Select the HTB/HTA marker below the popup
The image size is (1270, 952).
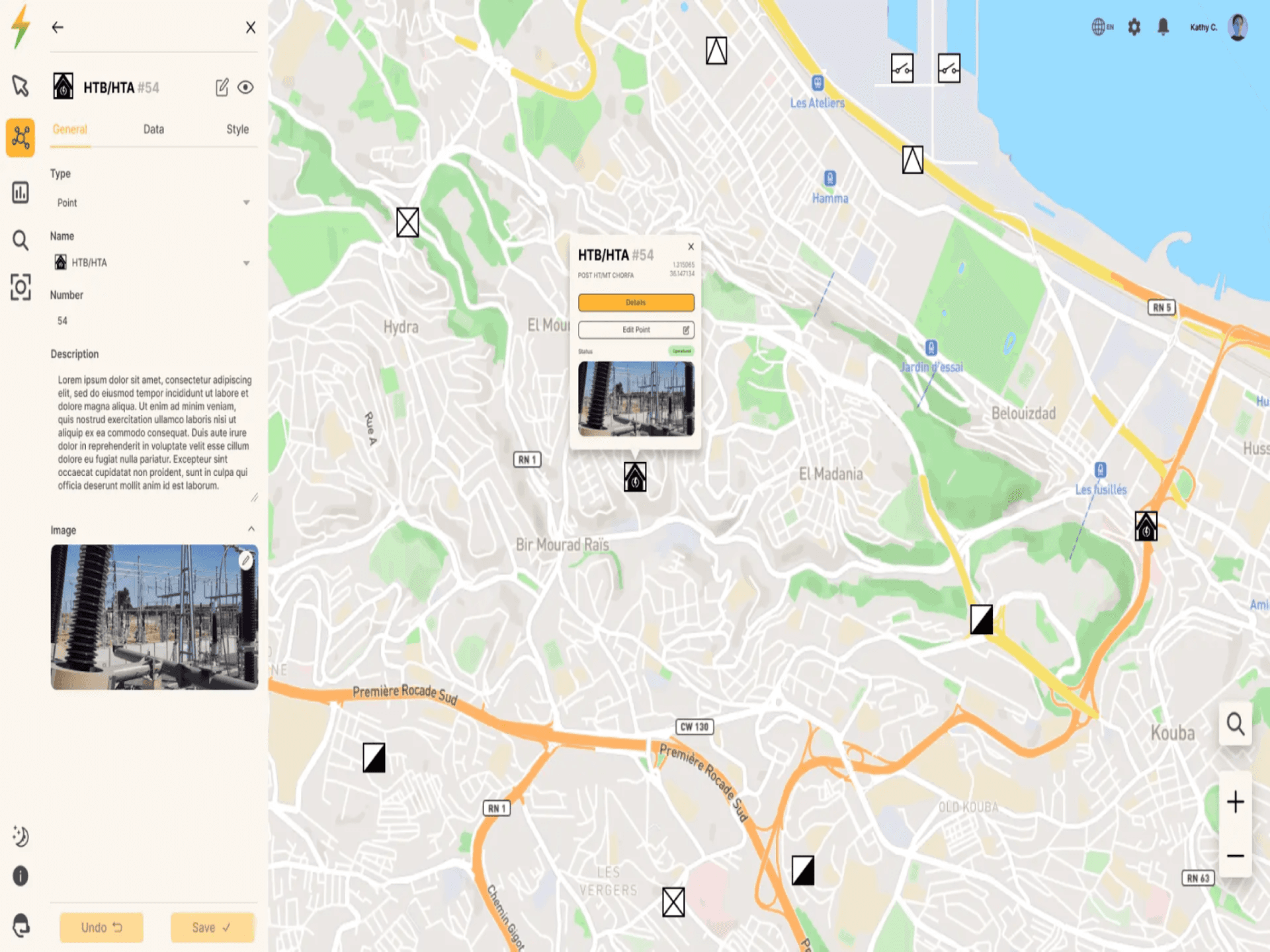(635, 477)
